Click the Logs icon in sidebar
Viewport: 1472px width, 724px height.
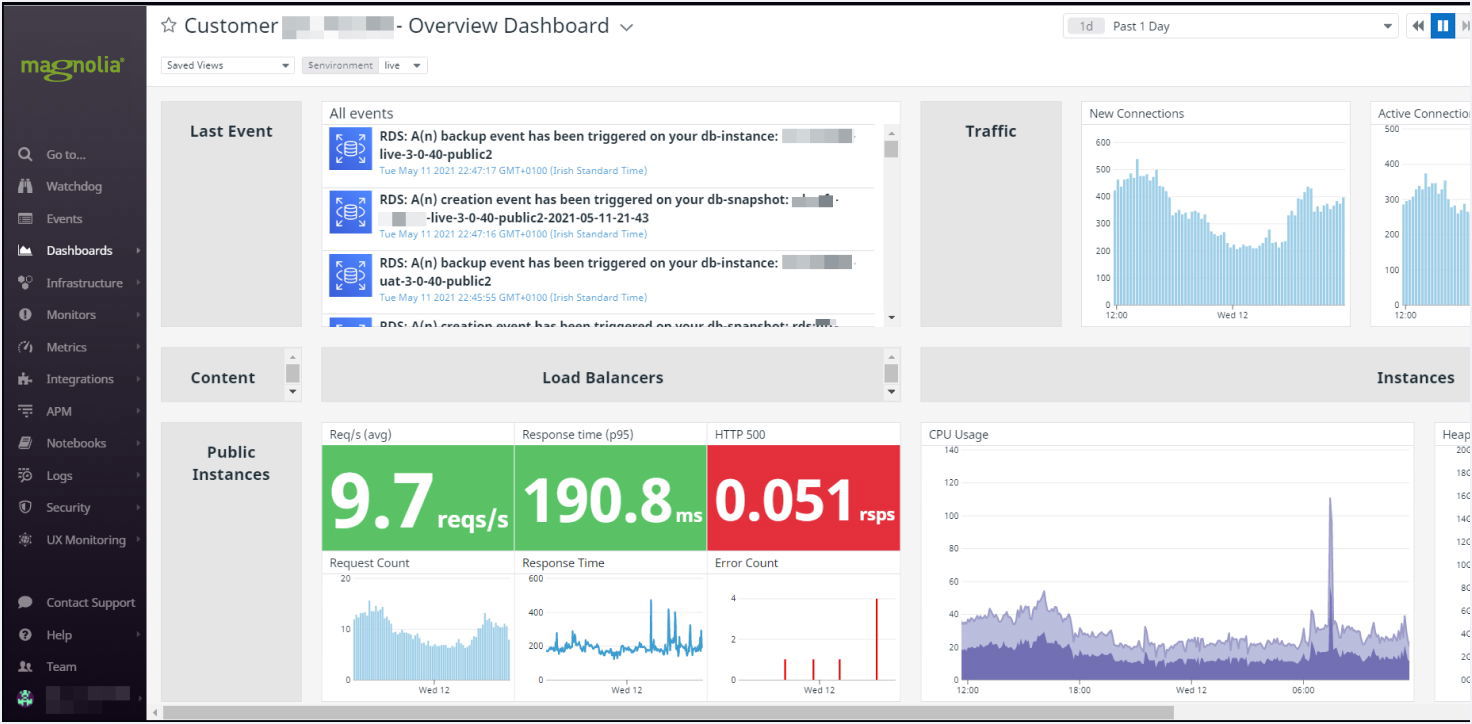coord(26,476)
